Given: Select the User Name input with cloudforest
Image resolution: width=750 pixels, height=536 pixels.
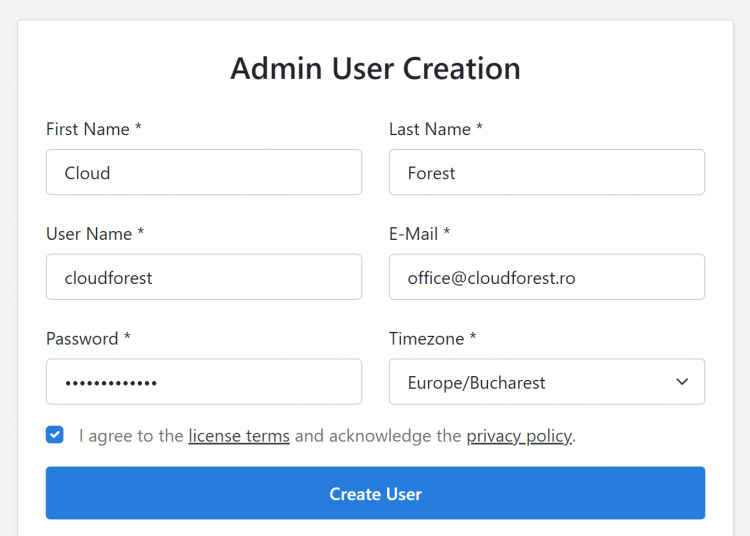Looking at the screenshot, I should pos(204,277).
